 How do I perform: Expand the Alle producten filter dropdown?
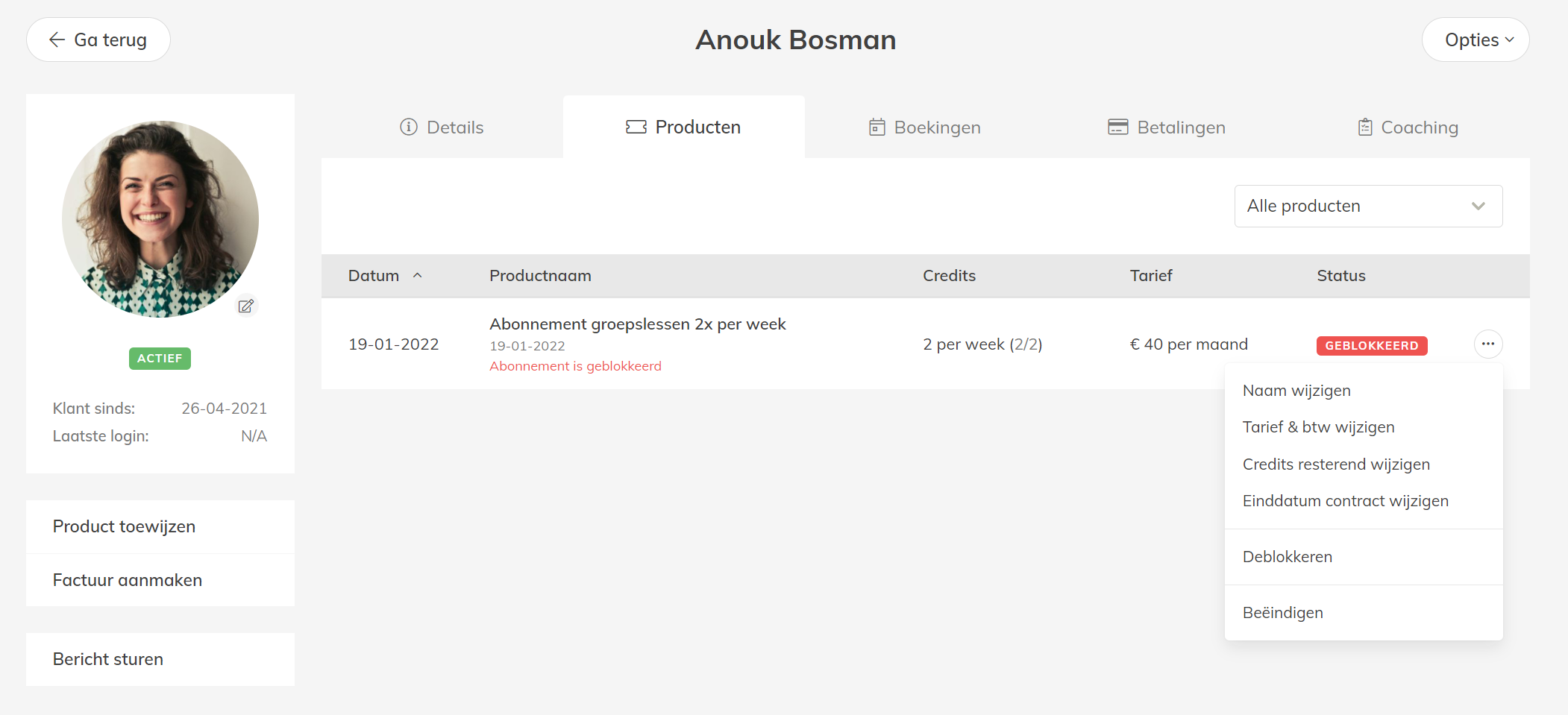click(x=1368, y=207)
